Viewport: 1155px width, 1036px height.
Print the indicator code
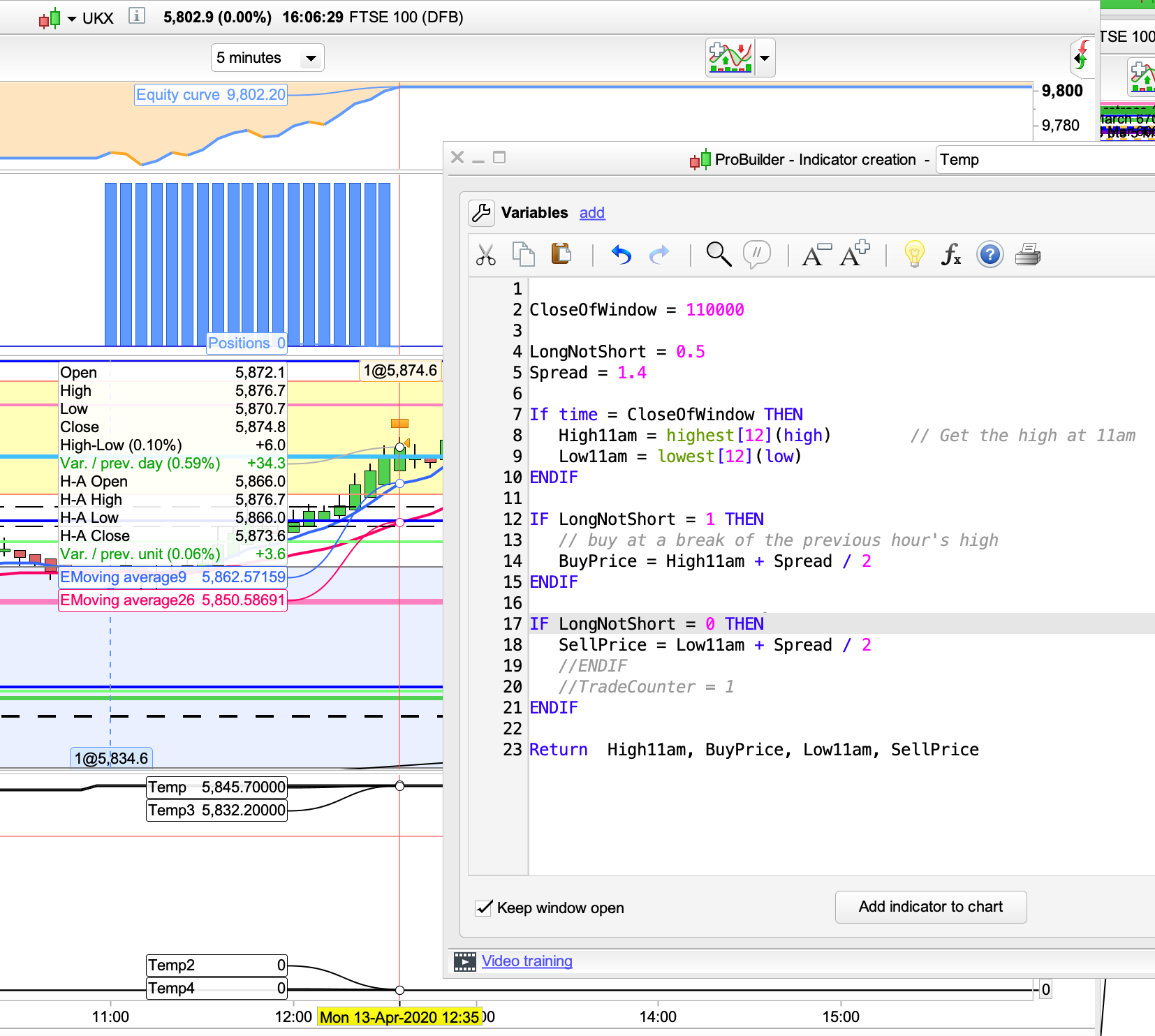point(1028,255)
